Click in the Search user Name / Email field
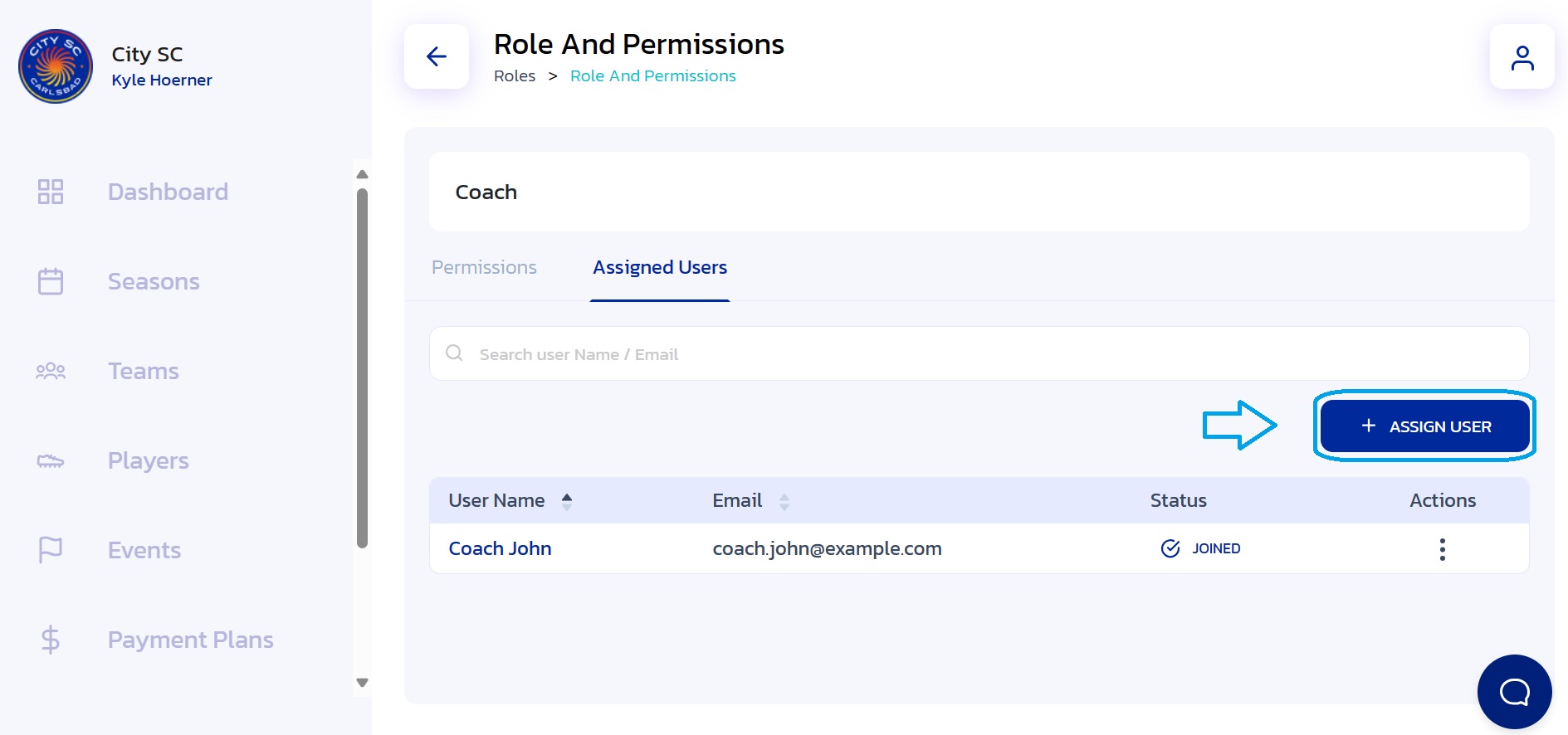This screenshot has height=735, width=1568. click(x=979, y=353)
